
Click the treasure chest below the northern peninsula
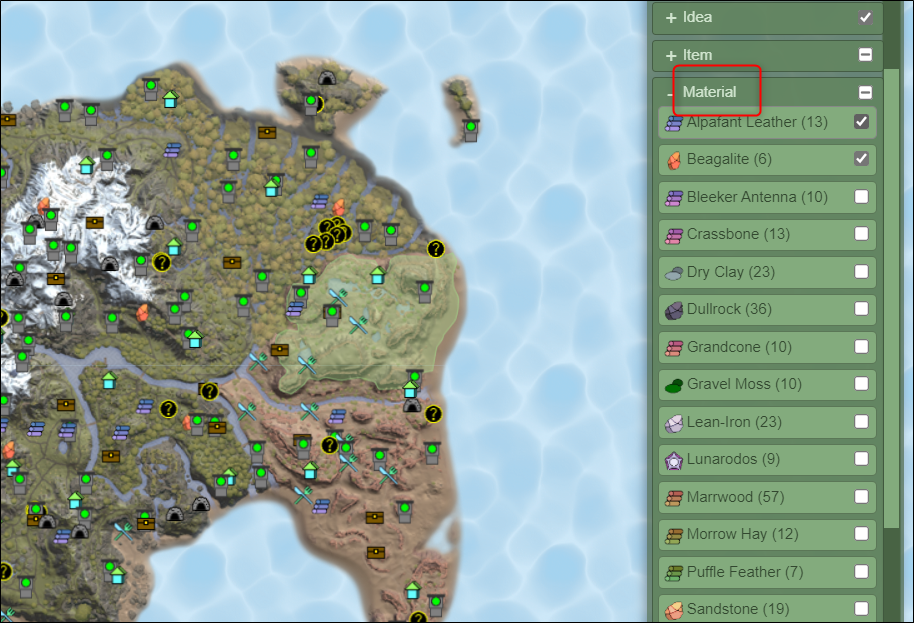point(267,132)
